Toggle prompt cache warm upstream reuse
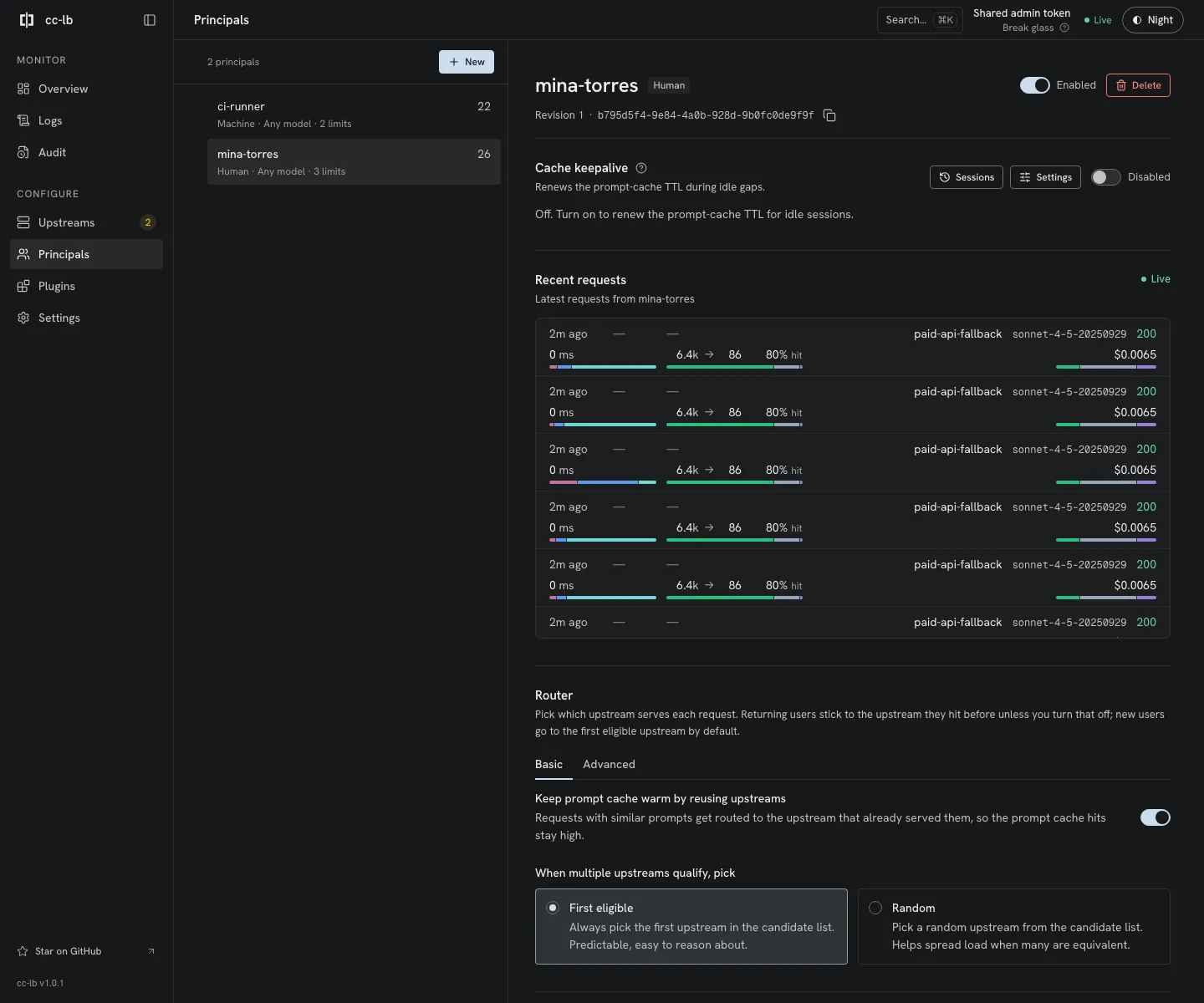This screenshot has width=1204, height=1003. (x=1156, y=817)
